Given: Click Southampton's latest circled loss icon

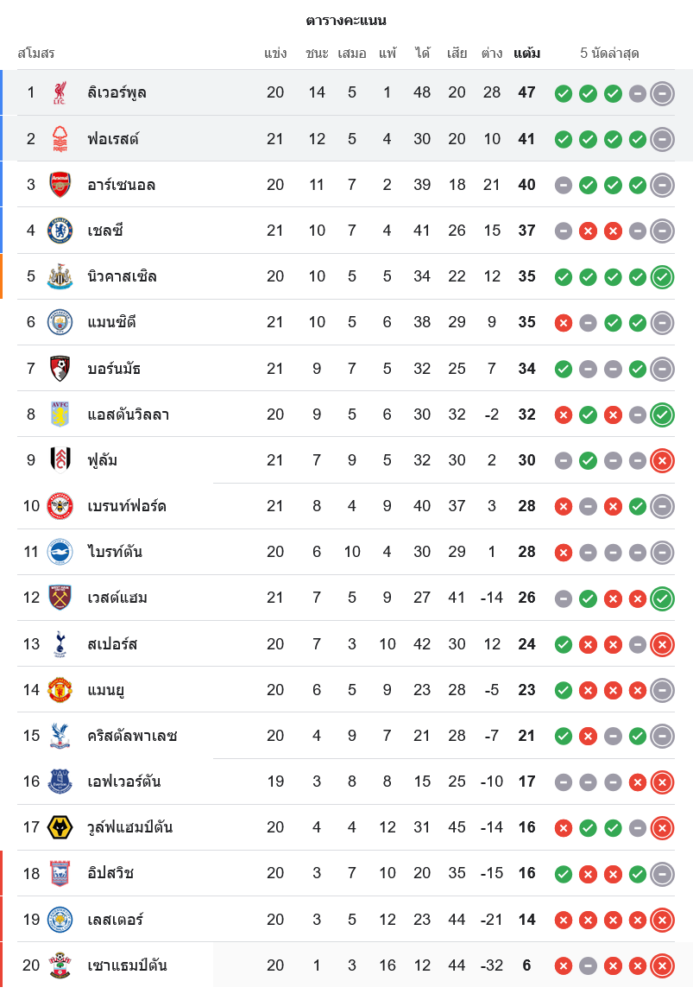Looking at the screenshot, I should tap(661, 965).
